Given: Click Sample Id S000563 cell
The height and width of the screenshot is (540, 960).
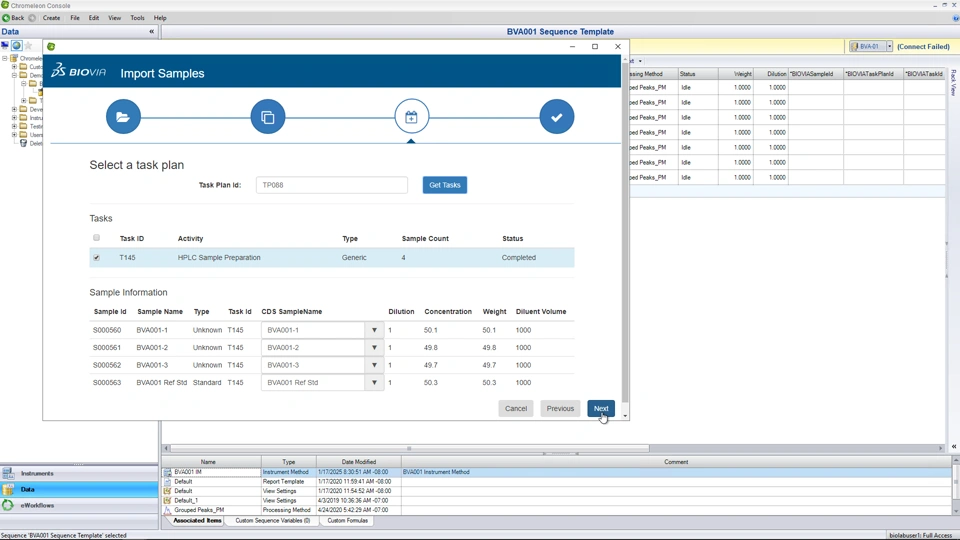Looking at the screenshot, I should (x=107, y=383).
